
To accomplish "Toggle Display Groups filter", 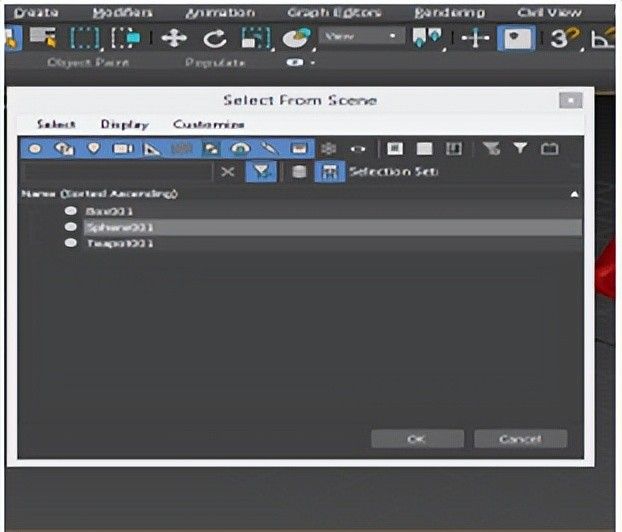I will 211,149.
